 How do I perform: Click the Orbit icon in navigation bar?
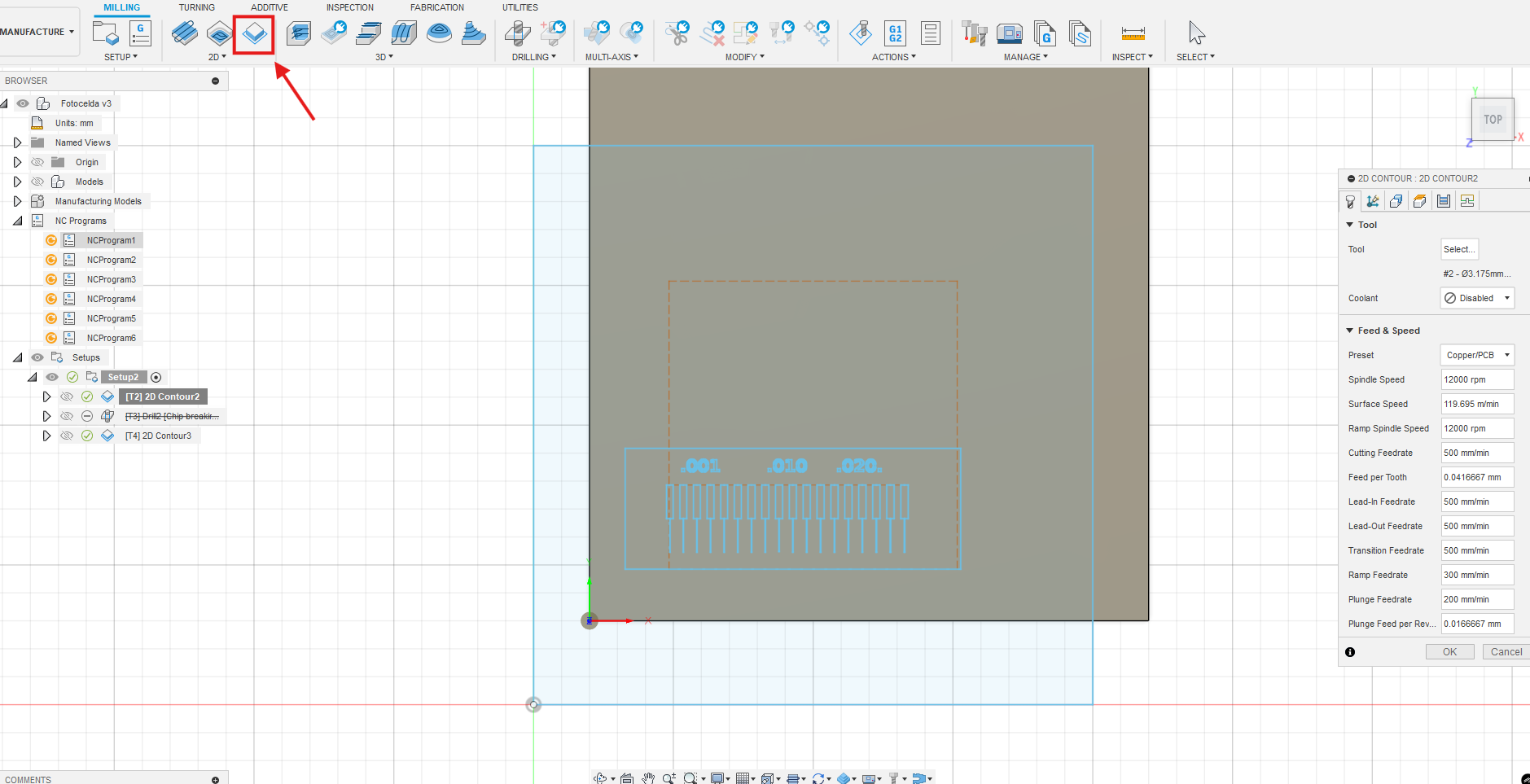pyautogui.click(x=600, y=778)
